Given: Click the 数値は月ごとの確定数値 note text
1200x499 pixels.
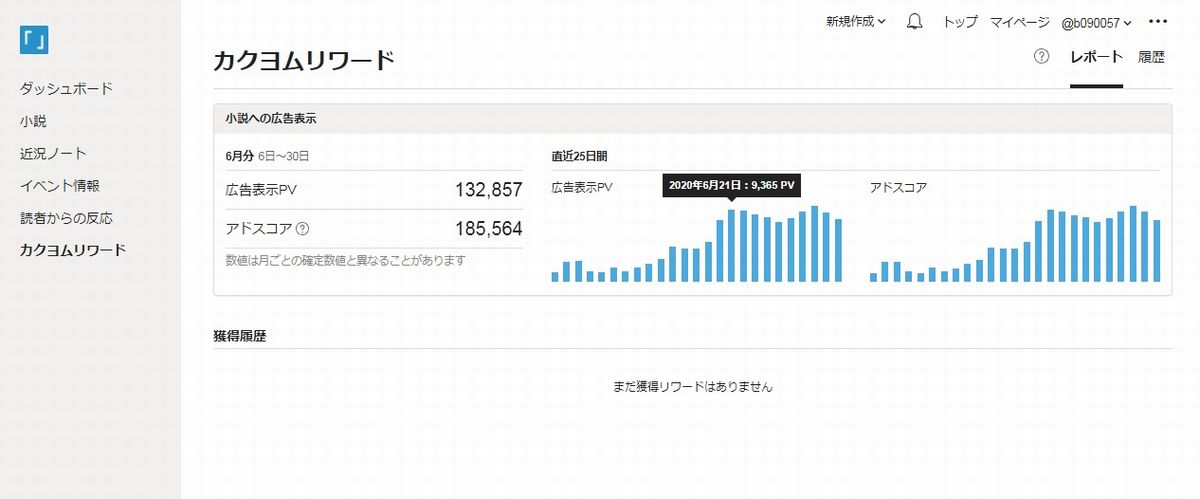Looking at the screenshot, I should (346, 260).
